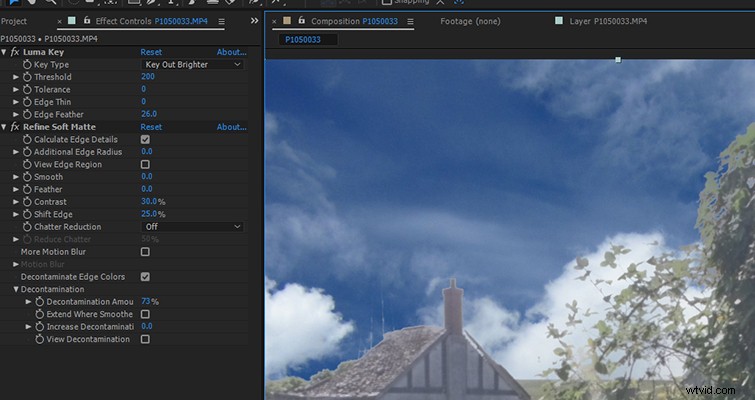This screenshot has height=400, width=755.
Task: Click the View Decontamination stopwatch
Action: 39,339
